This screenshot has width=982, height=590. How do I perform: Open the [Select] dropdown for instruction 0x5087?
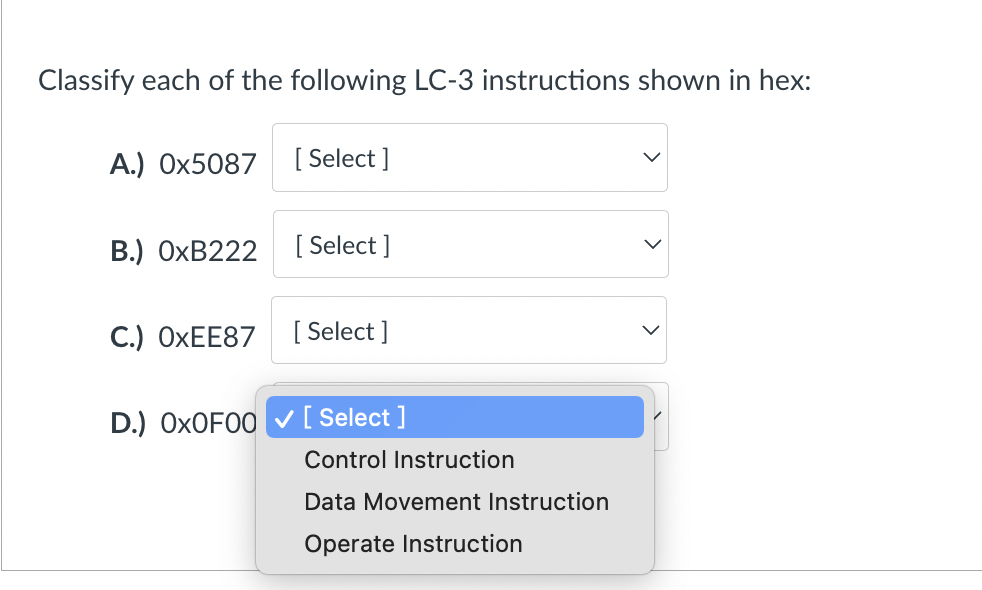(x=470, y=157)
